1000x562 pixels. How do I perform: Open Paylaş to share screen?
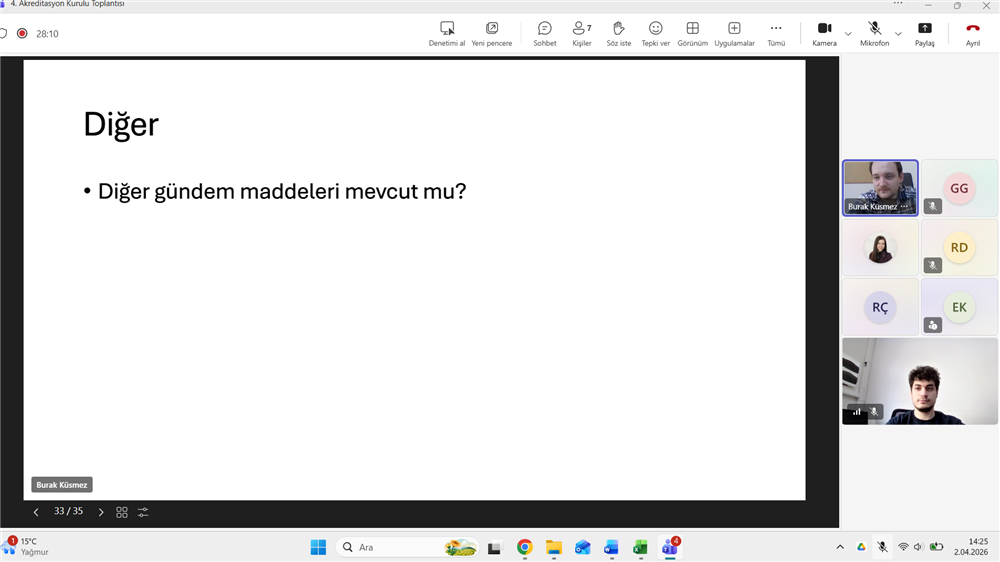[x=924, y=33]
